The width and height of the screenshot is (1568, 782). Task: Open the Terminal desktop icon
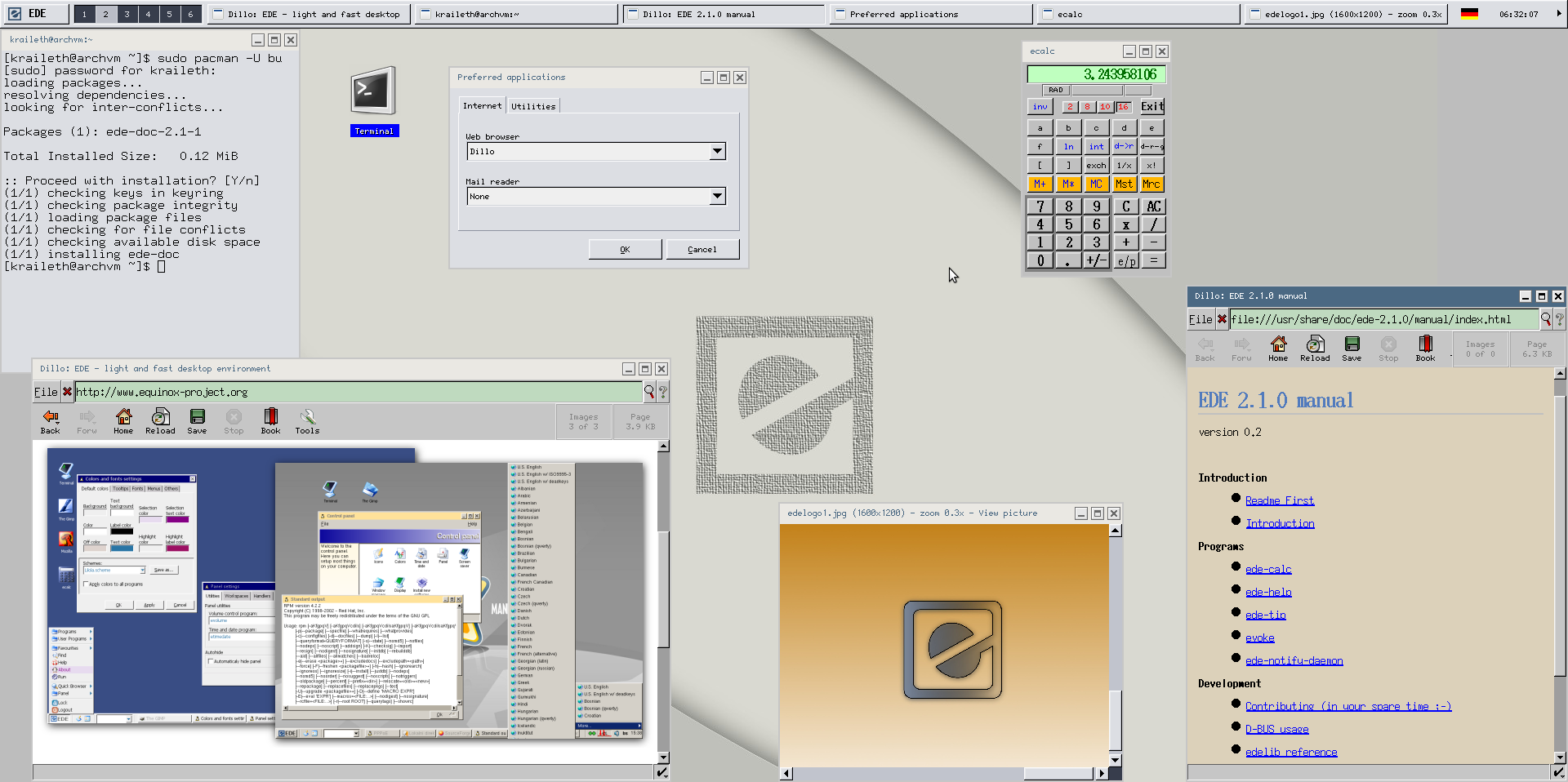click(x=373, y=100)
